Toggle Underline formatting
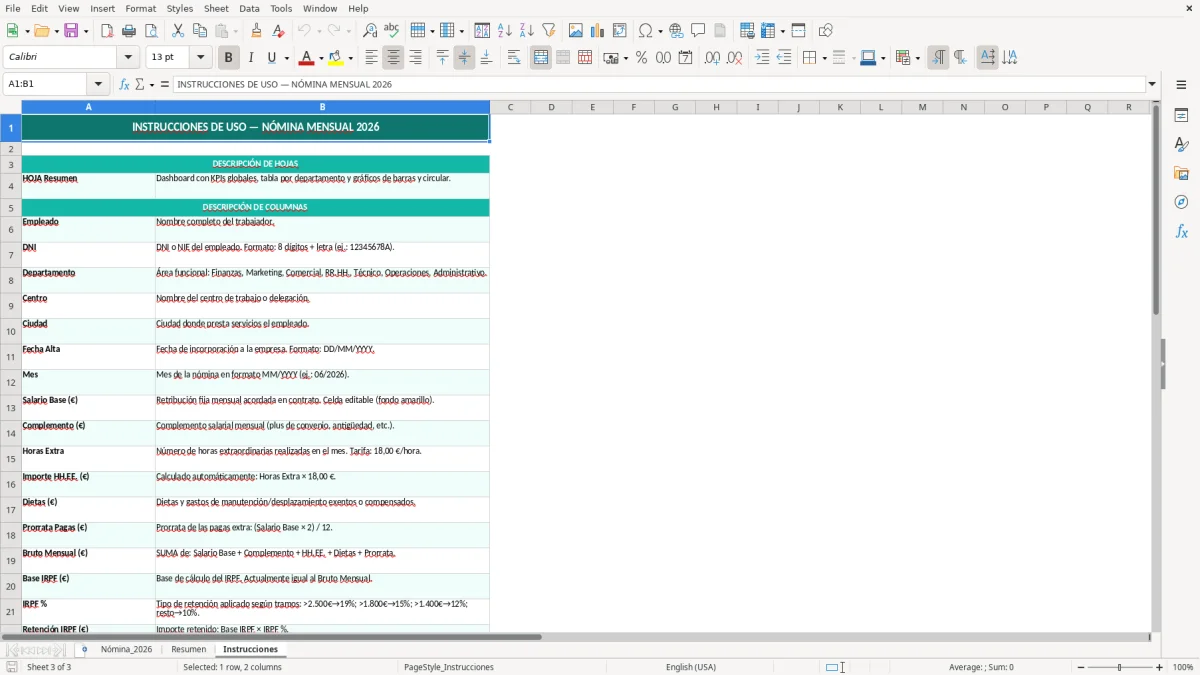The height and width of the screenshot is (675, 1200). tap(272, 58)
